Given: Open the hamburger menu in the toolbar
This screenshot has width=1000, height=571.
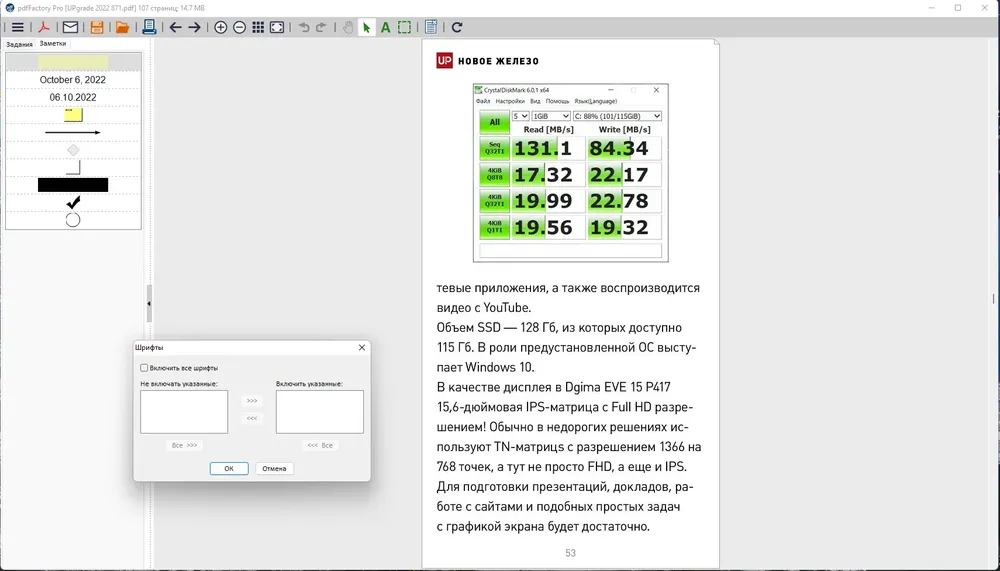Looking at the screenshot, I should 18,27.
